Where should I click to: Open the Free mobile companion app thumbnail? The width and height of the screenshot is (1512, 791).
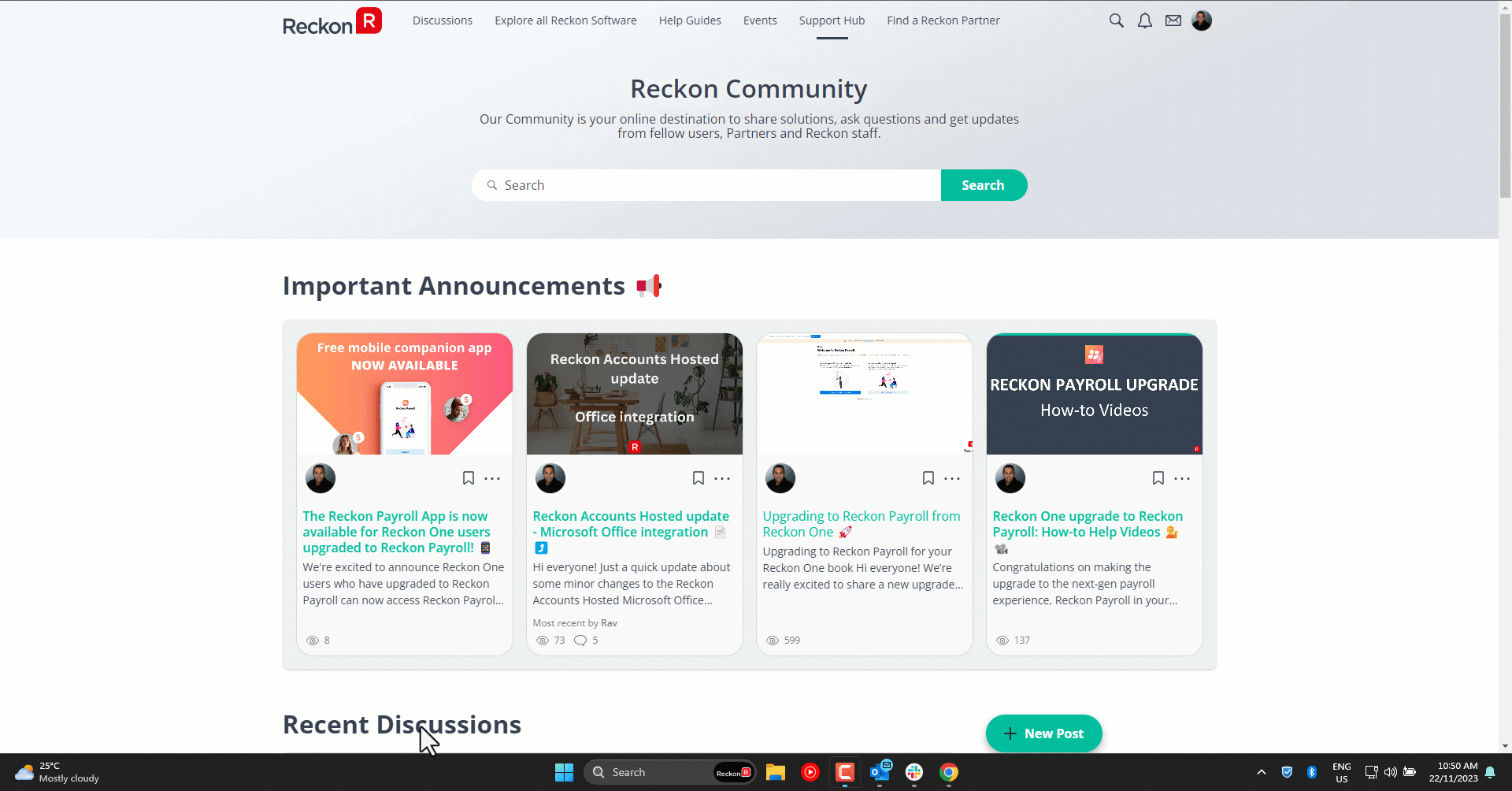[x=405, y=394]
